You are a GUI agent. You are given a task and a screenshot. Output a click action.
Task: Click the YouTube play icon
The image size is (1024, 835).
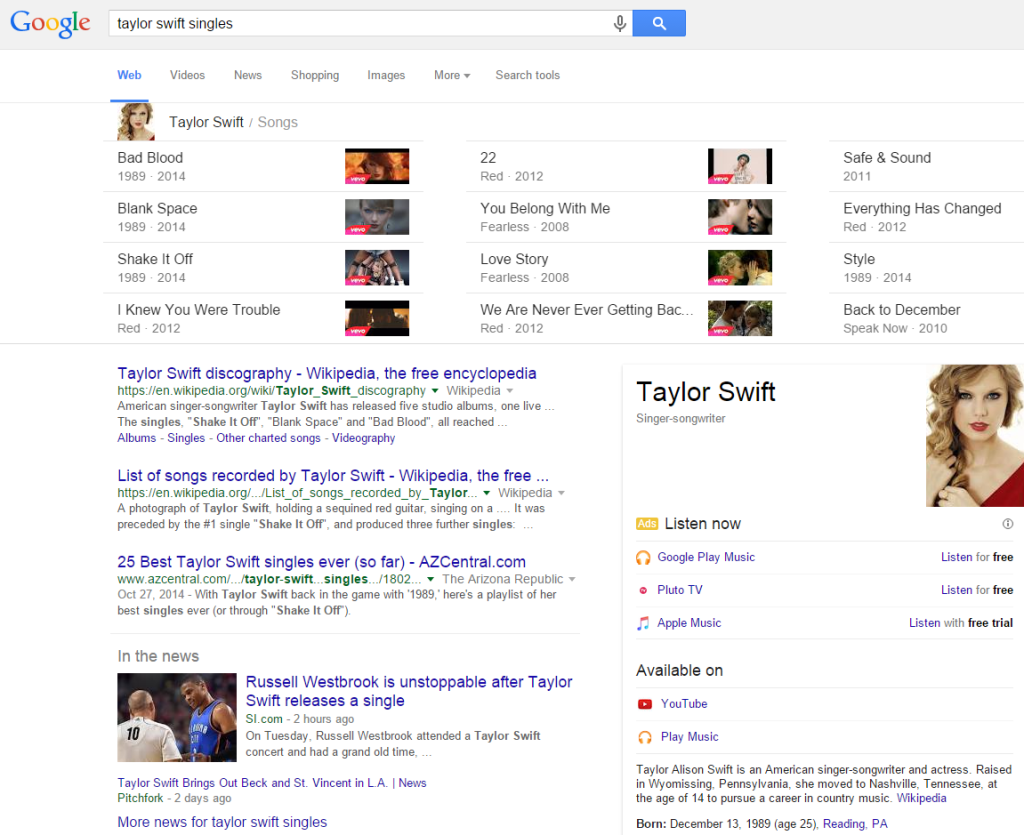click(x=645, y=704)
